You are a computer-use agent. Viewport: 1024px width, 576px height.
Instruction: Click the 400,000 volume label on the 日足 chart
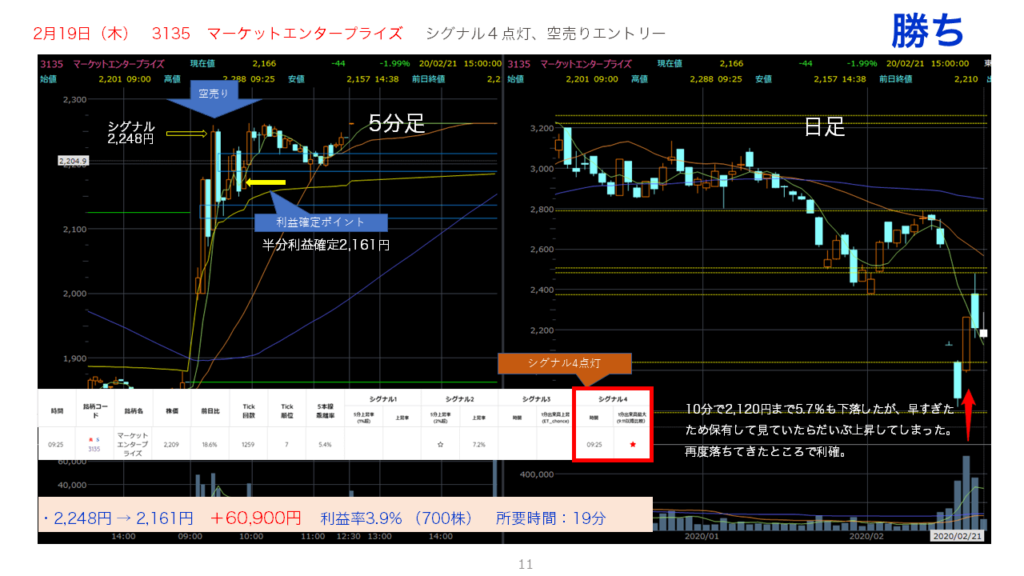(536, 474)
